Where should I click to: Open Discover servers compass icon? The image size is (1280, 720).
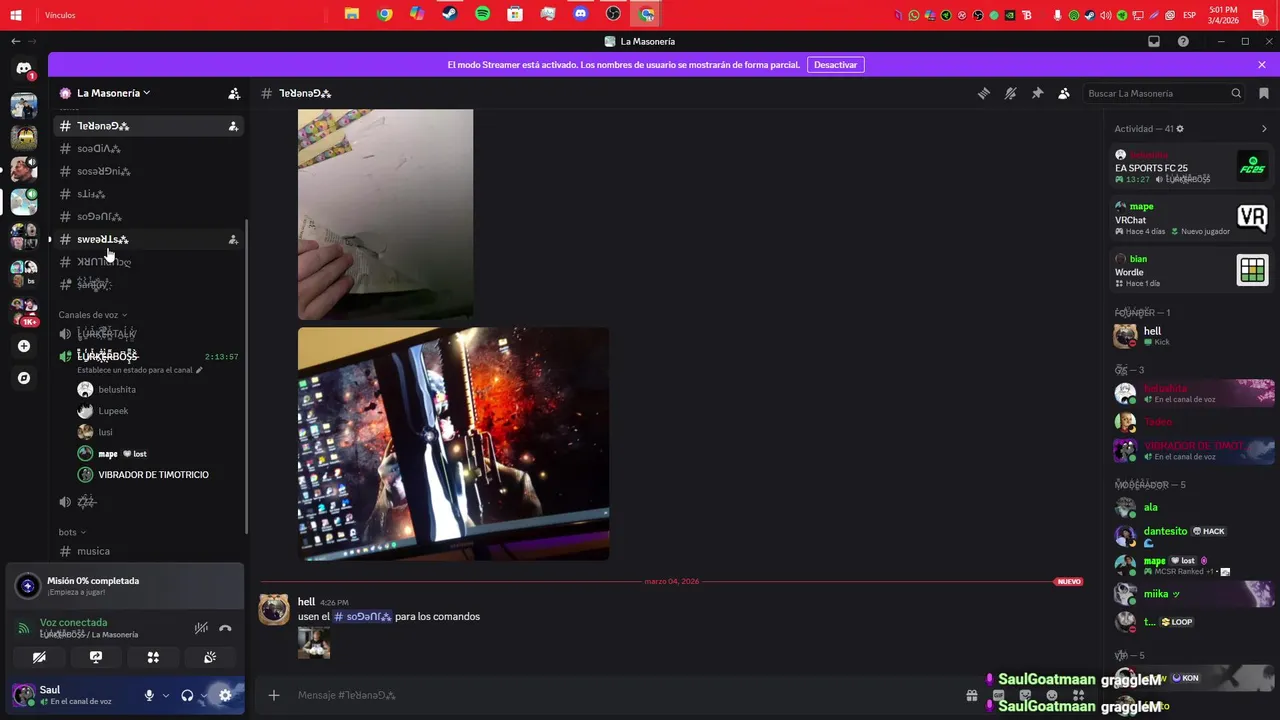click(x=24, y=378)
